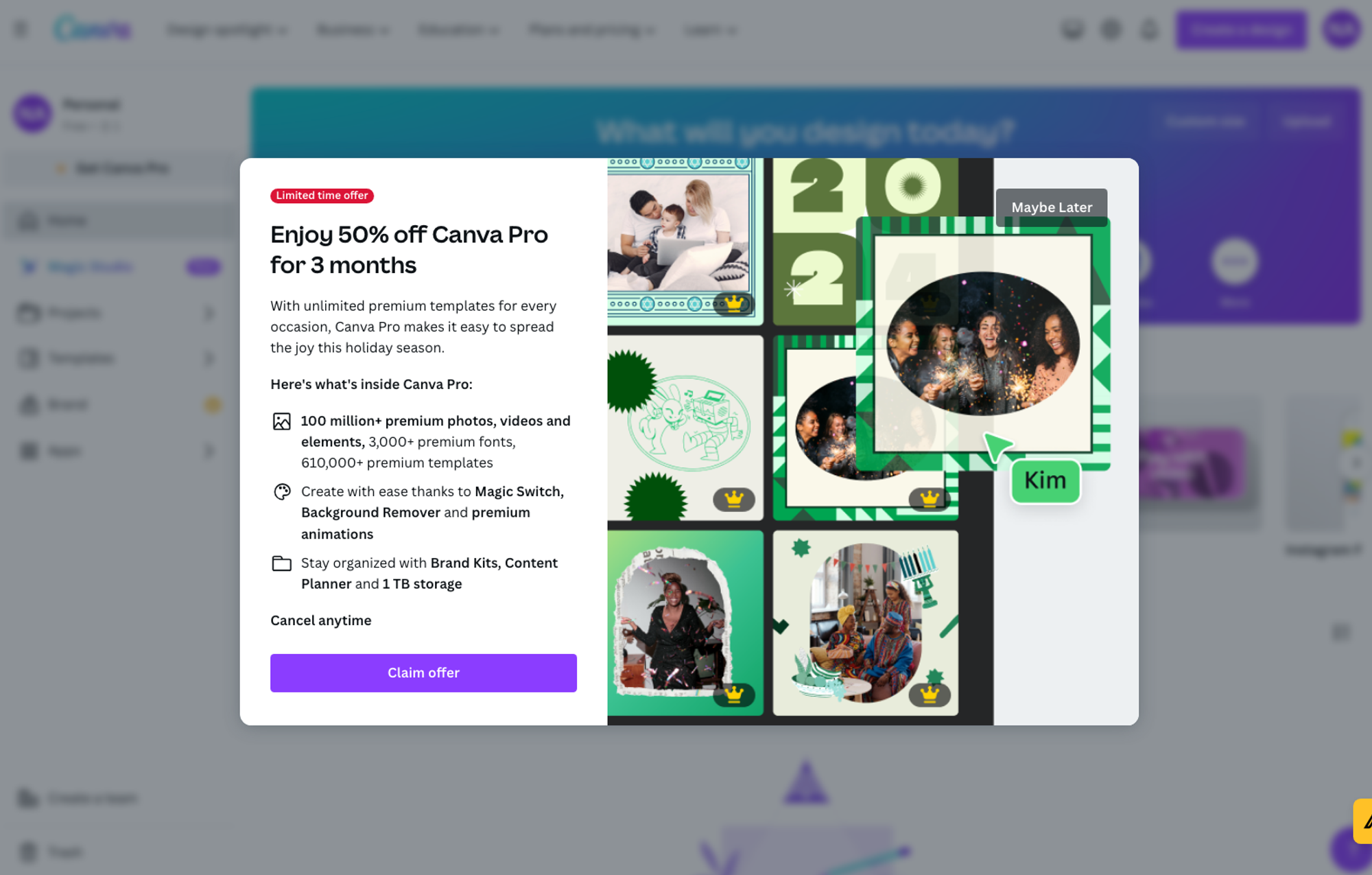Open Projects section in sidebar
Screen dimensions: 1372x875
click(x=75, y=312)
